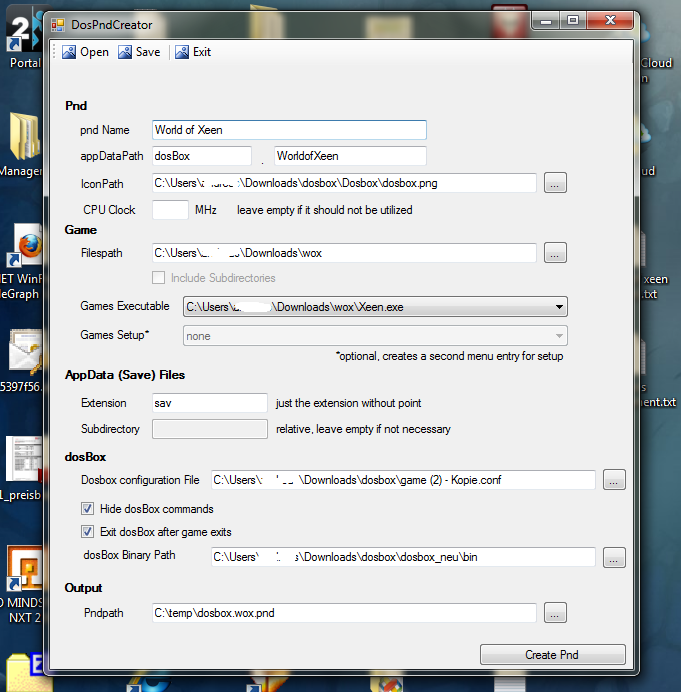681x692 pixels.
Task: Browse for the IconPath file
Action: click(x=556, y=183)
